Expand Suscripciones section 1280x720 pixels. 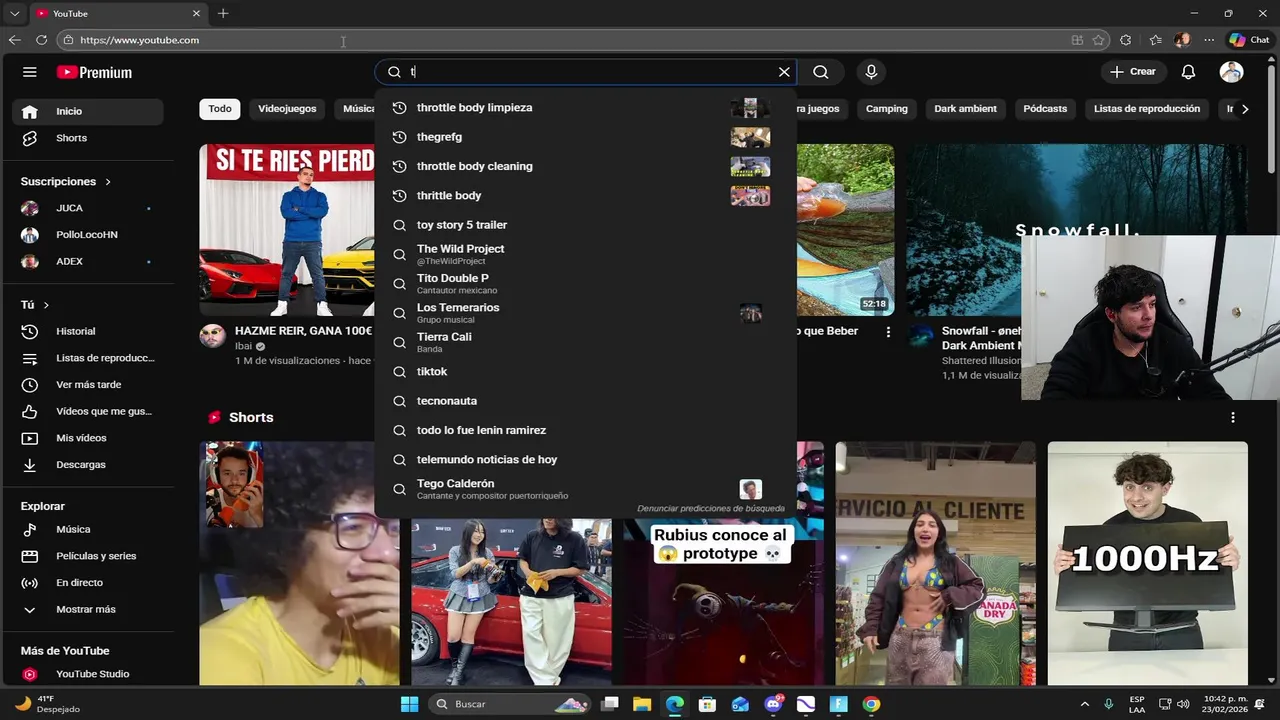pos(66,181)
